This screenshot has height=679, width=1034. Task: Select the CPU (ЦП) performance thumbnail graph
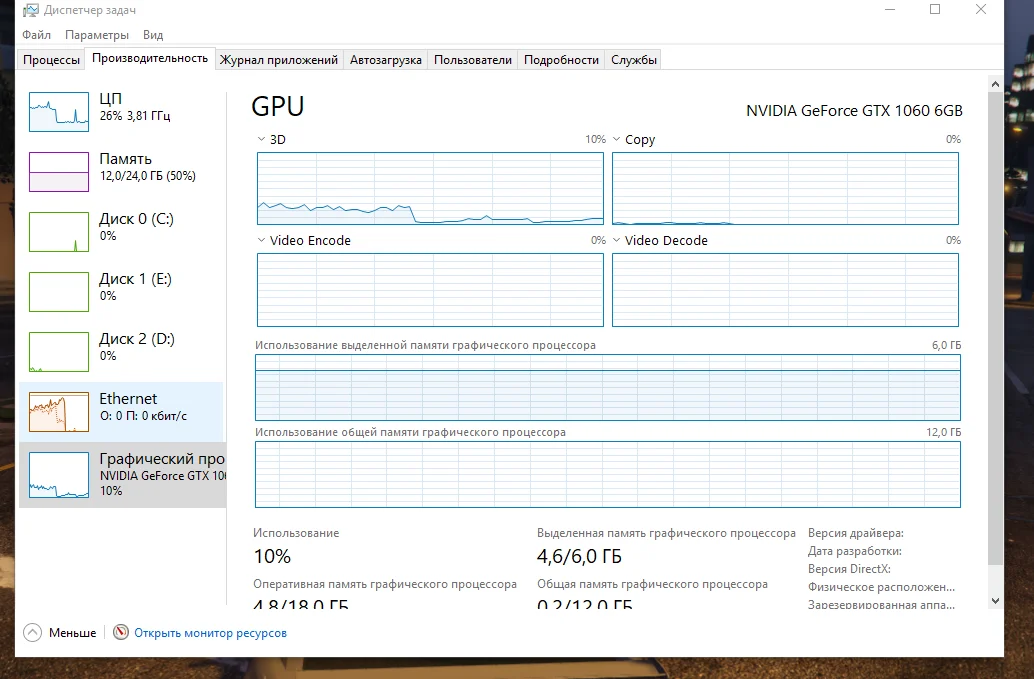(x=59, y=111)
